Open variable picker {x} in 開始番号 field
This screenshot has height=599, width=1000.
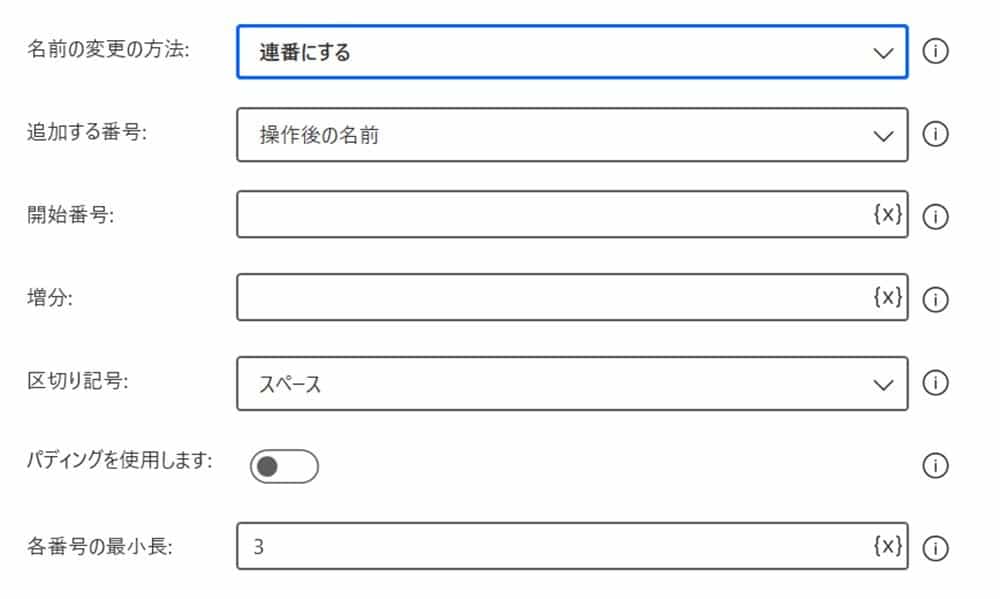pyautogui.click(x=888, y=214)
